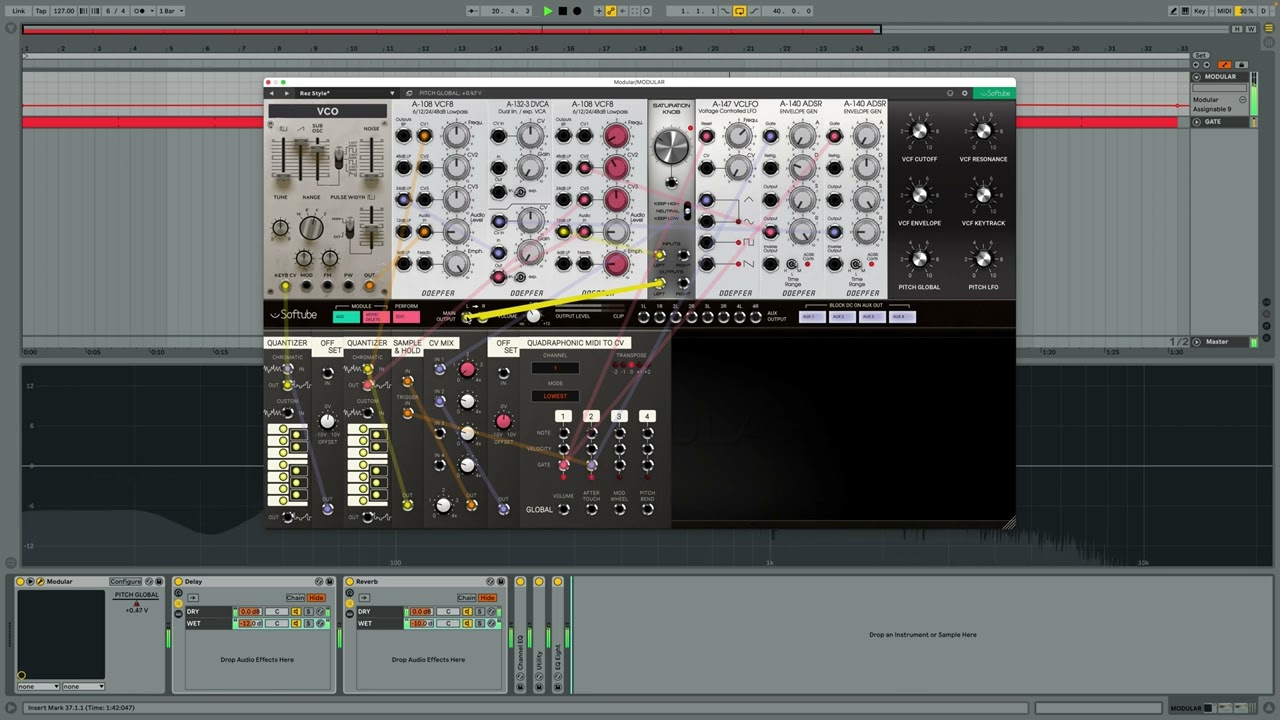Click the Tap tempo button
The width and height of the screenshot is (1280, 720).
click(x=41, y=11)
